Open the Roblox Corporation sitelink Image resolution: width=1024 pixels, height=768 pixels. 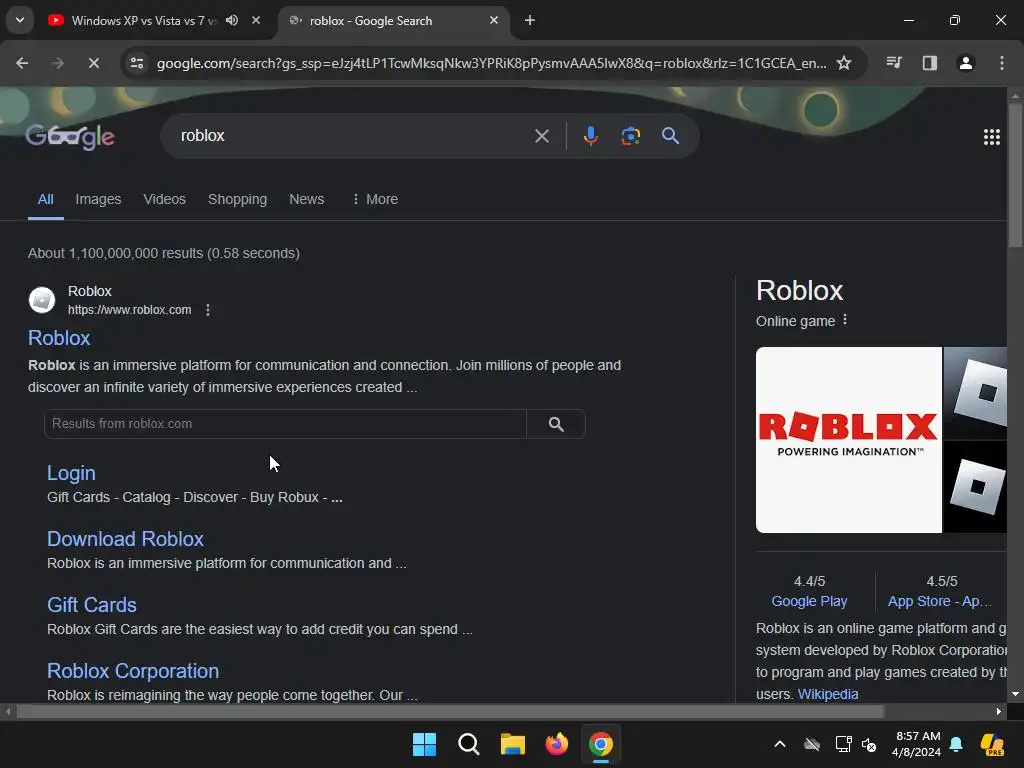pos(133,671)
